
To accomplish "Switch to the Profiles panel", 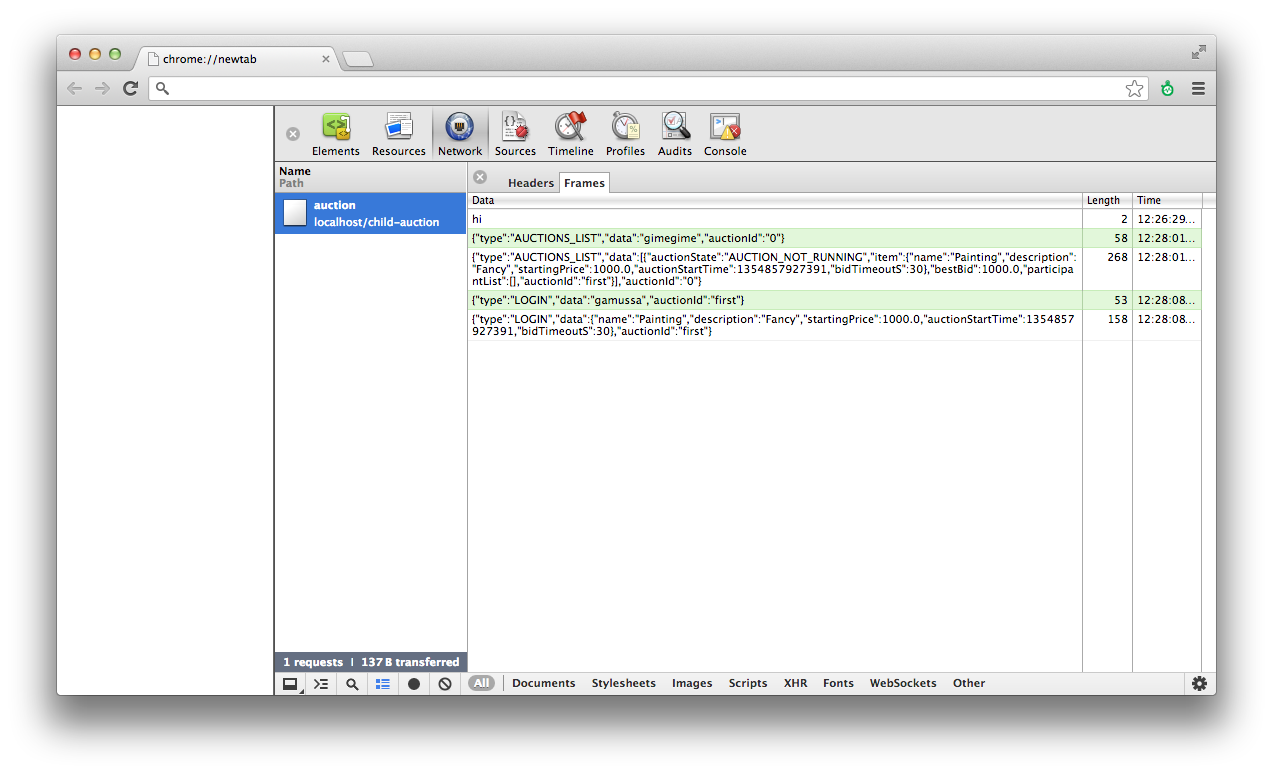I will click(x=625, y=134).
